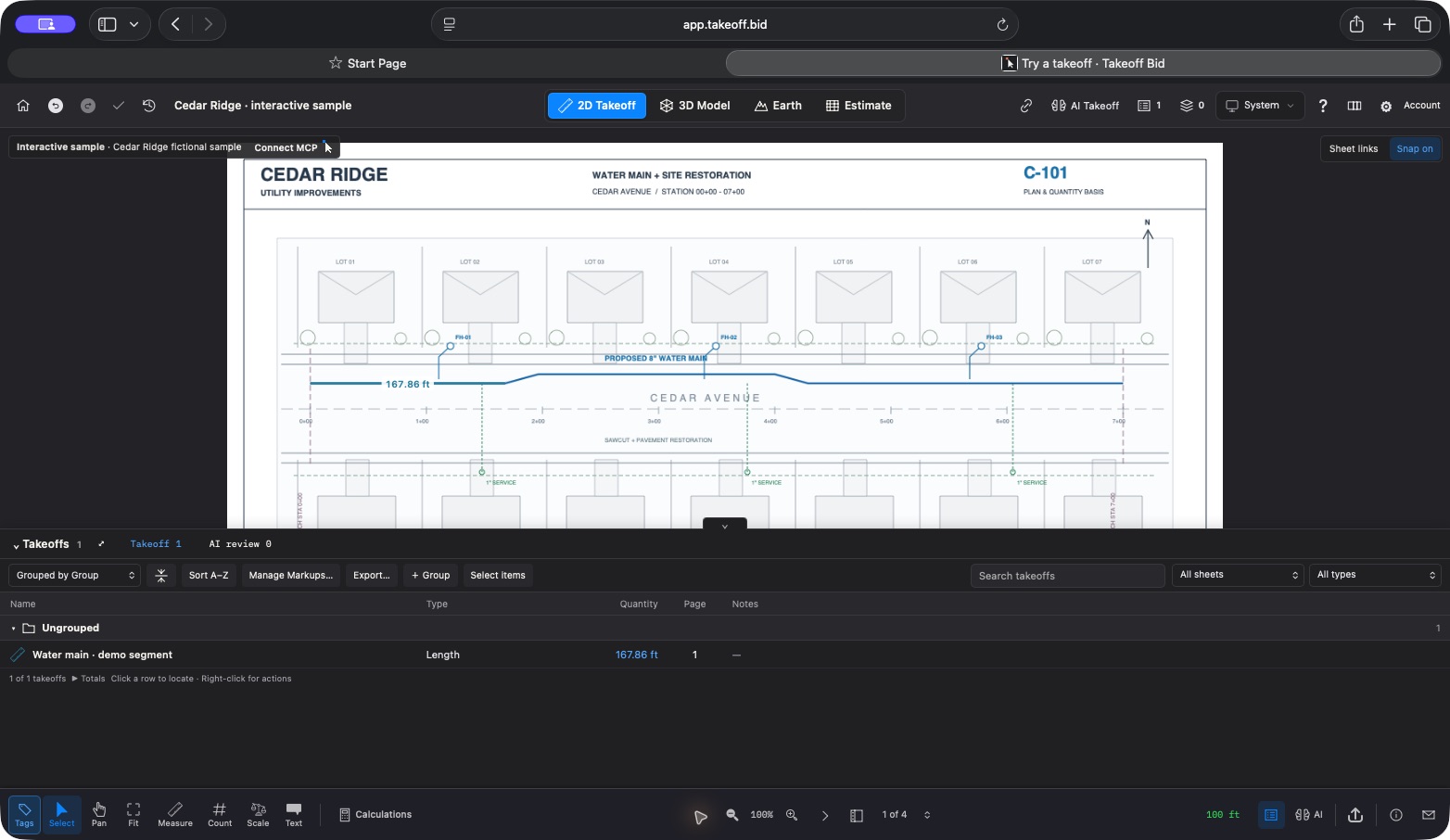This screenshot has height=840, width=1450.
Task: Click the Export button
Action: [x=372, y=576]
